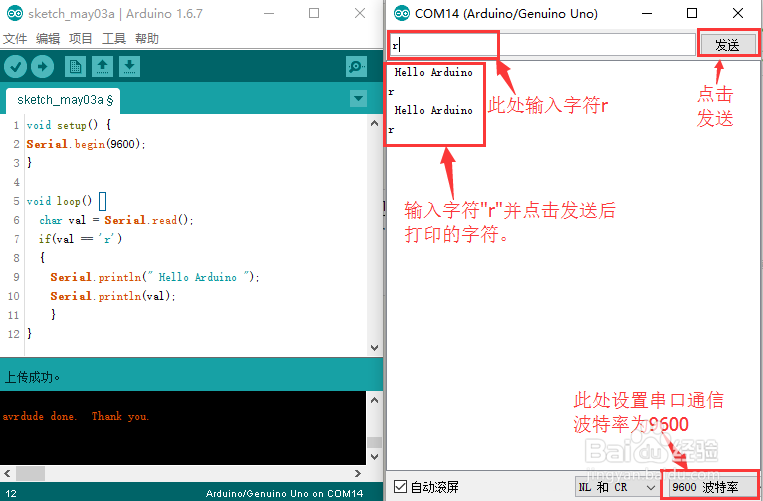Open the 工具 menu
This screenshot has height=501, width=763.
[114, 38]
